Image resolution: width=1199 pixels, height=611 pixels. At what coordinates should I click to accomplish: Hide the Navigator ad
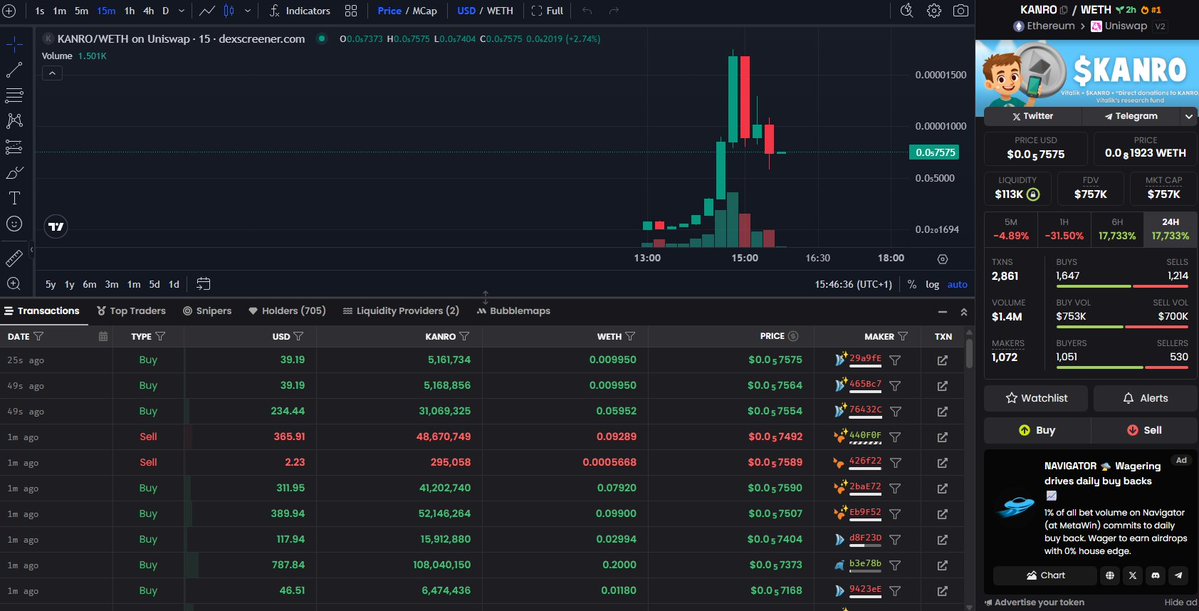tap(1180, 602)
